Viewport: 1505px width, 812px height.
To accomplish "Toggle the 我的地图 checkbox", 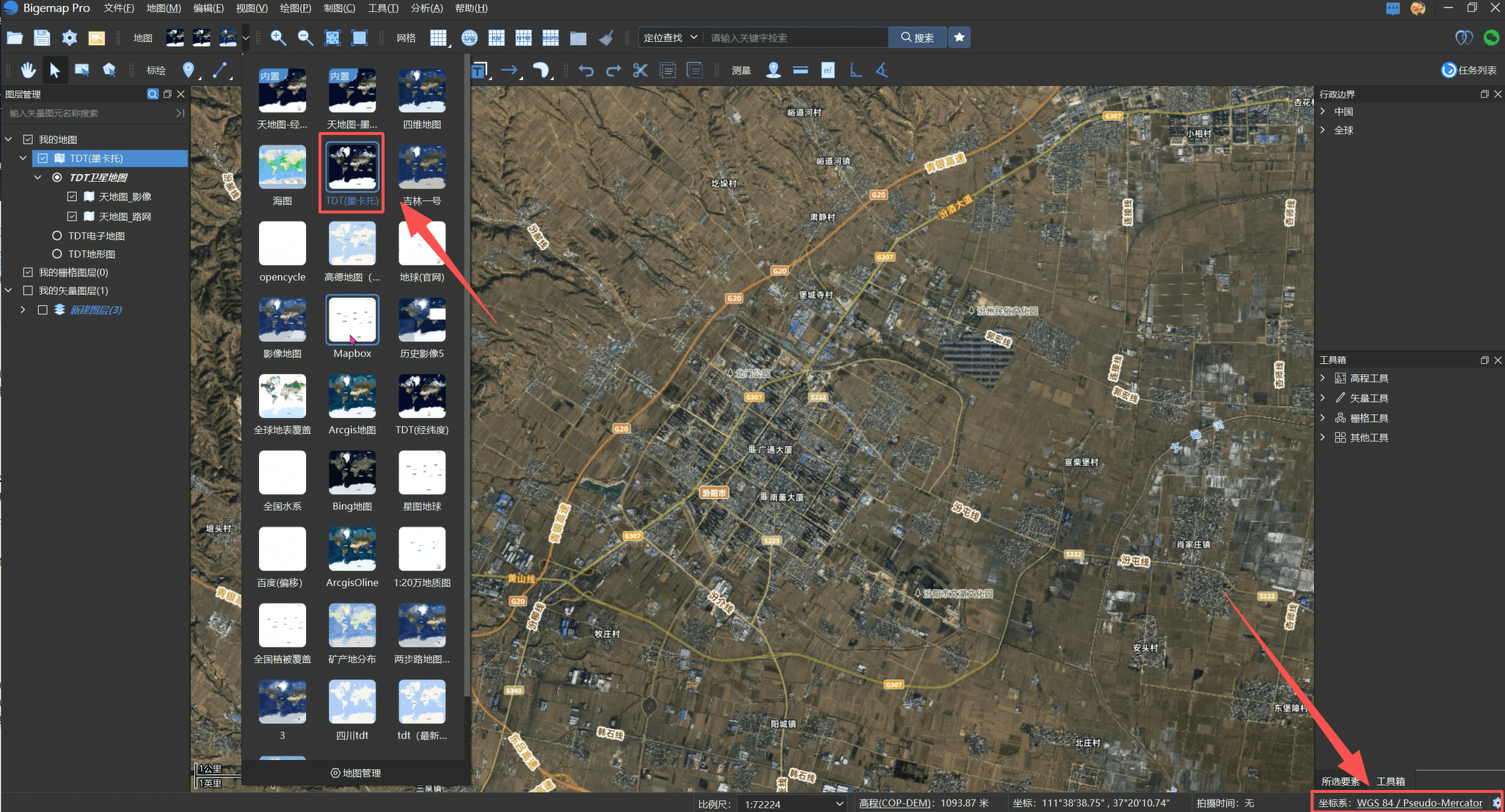I will [28, 139].
